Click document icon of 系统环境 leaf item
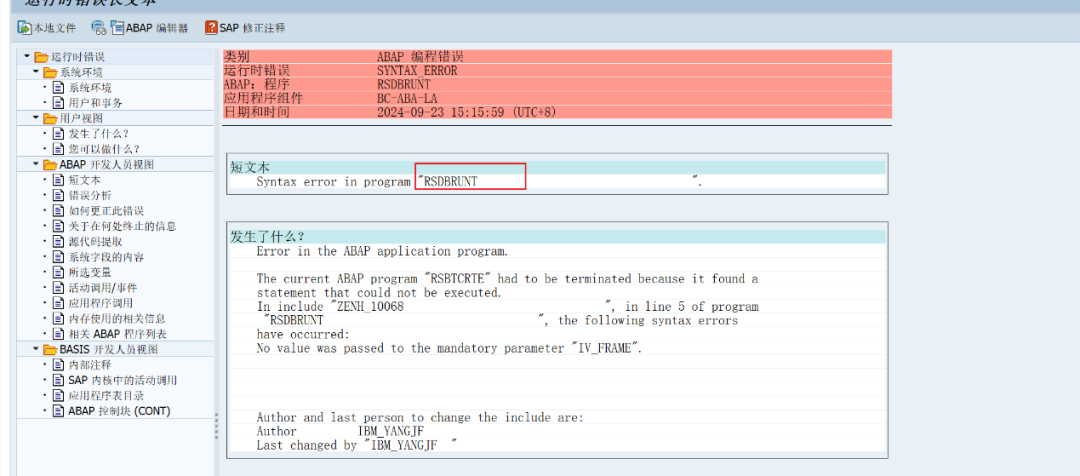Viewport: 1080px width, 476px height. (58, 87)
